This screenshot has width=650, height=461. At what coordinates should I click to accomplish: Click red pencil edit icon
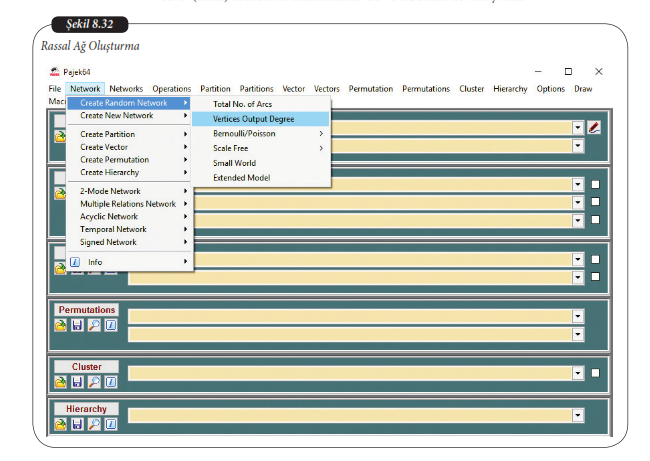[594, 127]
